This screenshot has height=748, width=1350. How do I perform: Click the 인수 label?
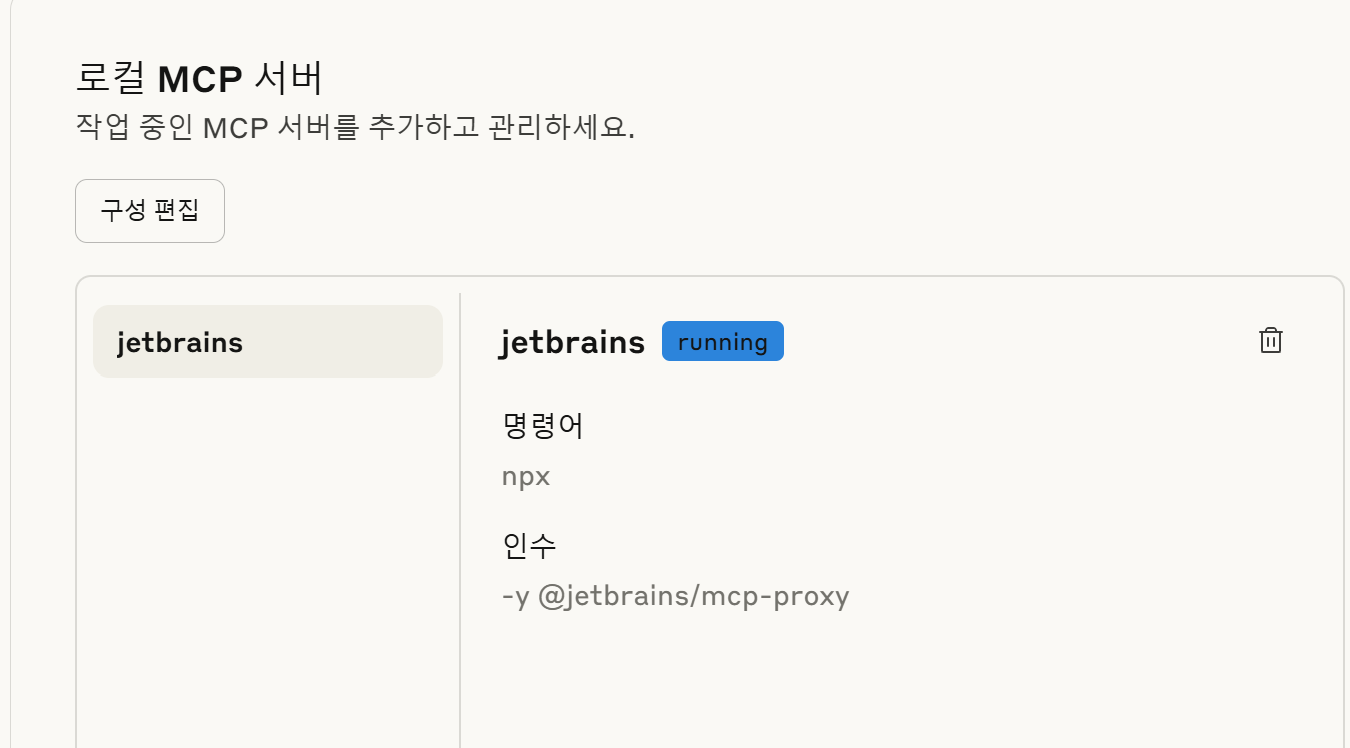pyautogui.click(x=529, y=546)
